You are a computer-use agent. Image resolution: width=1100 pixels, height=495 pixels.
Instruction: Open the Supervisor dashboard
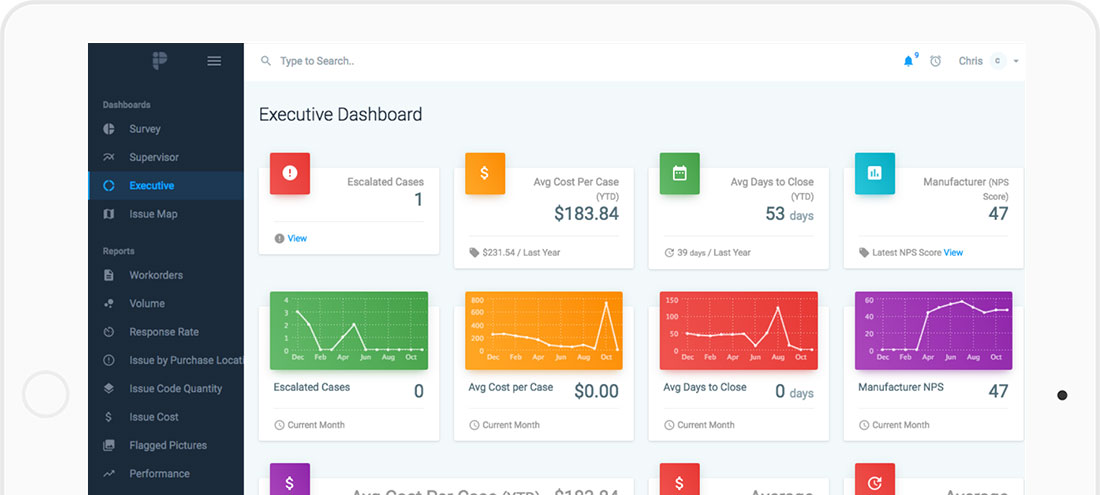tap(166, 157)
